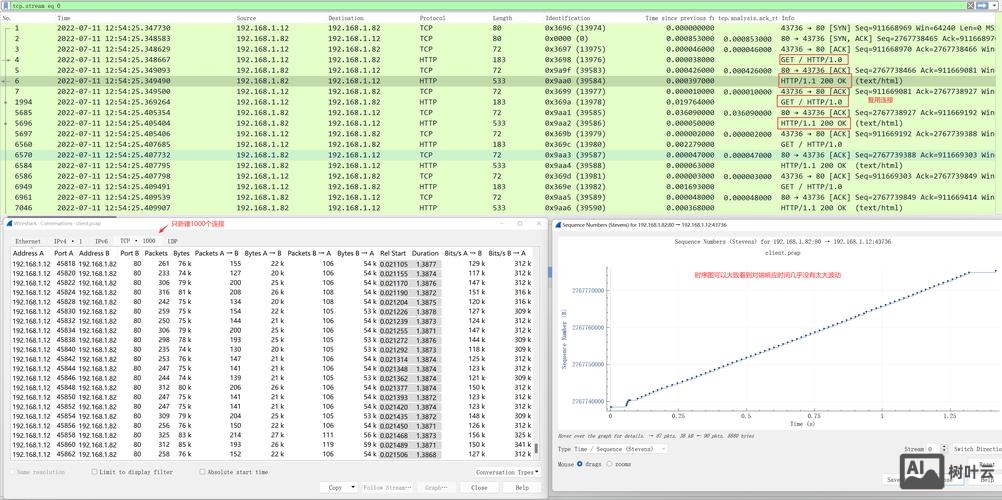This screenshot has height=500, width=1002.
Task: Select the zooms mouse radio button
Action: pos(610,464)
